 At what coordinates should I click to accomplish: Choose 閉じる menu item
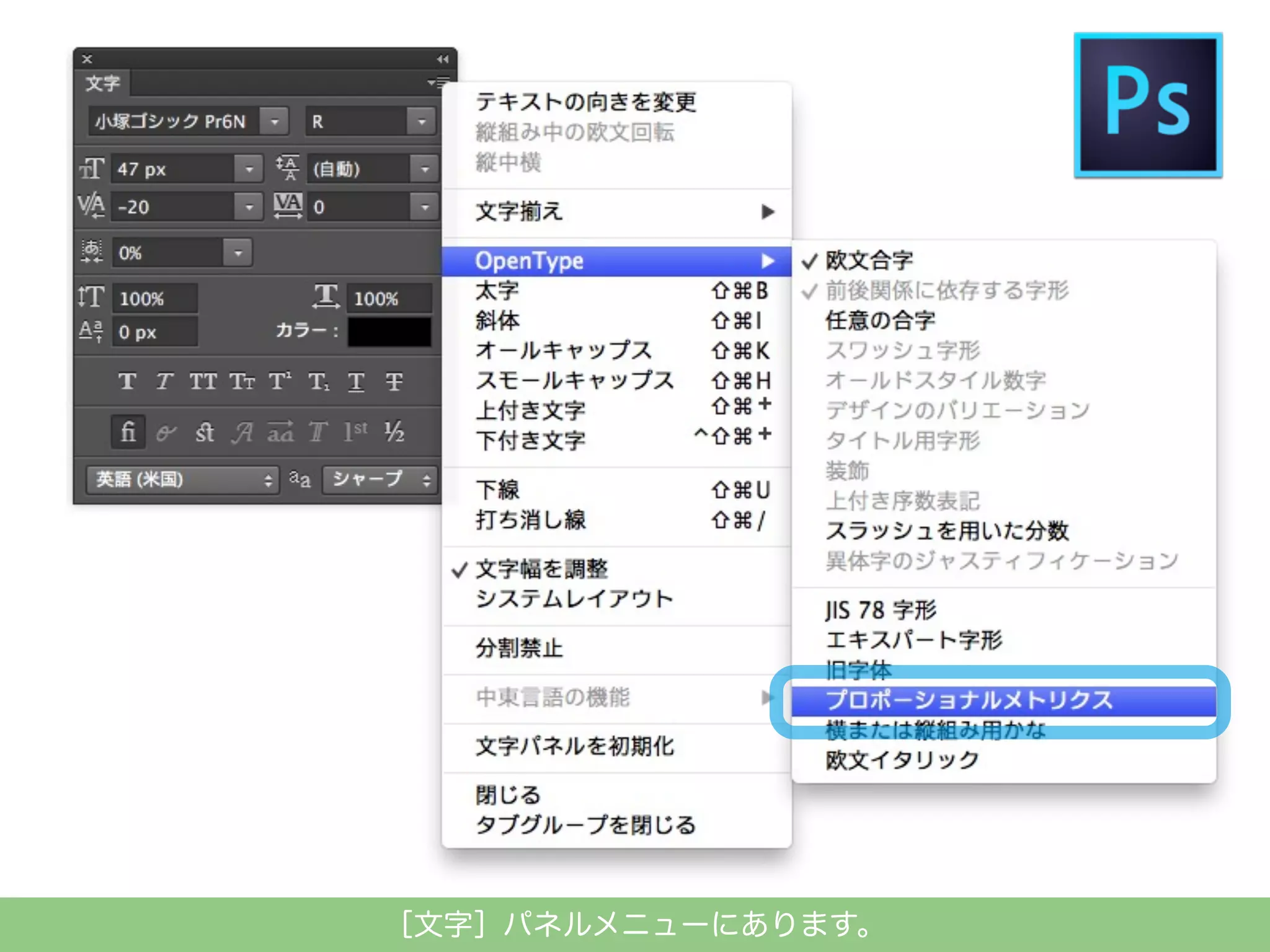click(x=617, y=795)
